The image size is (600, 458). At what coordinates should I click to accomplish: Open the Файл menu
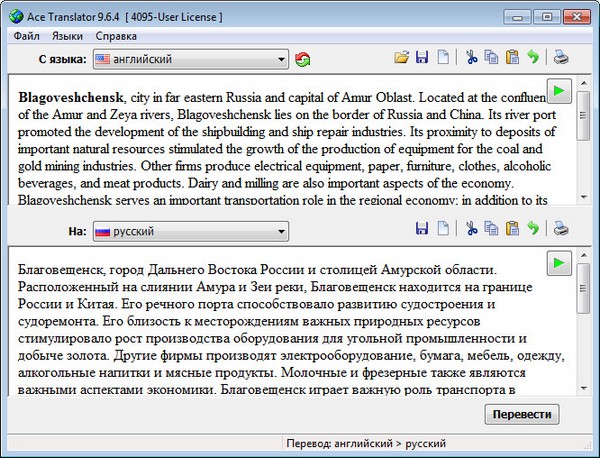(x=27, y=36)
